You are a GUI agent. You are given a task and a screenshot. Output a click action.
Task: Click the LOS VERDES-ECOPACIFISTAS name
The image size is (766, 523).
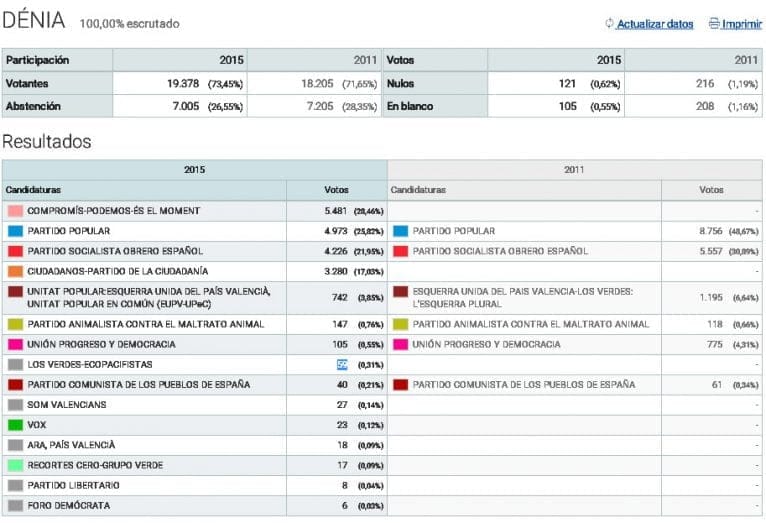point(90,364)
